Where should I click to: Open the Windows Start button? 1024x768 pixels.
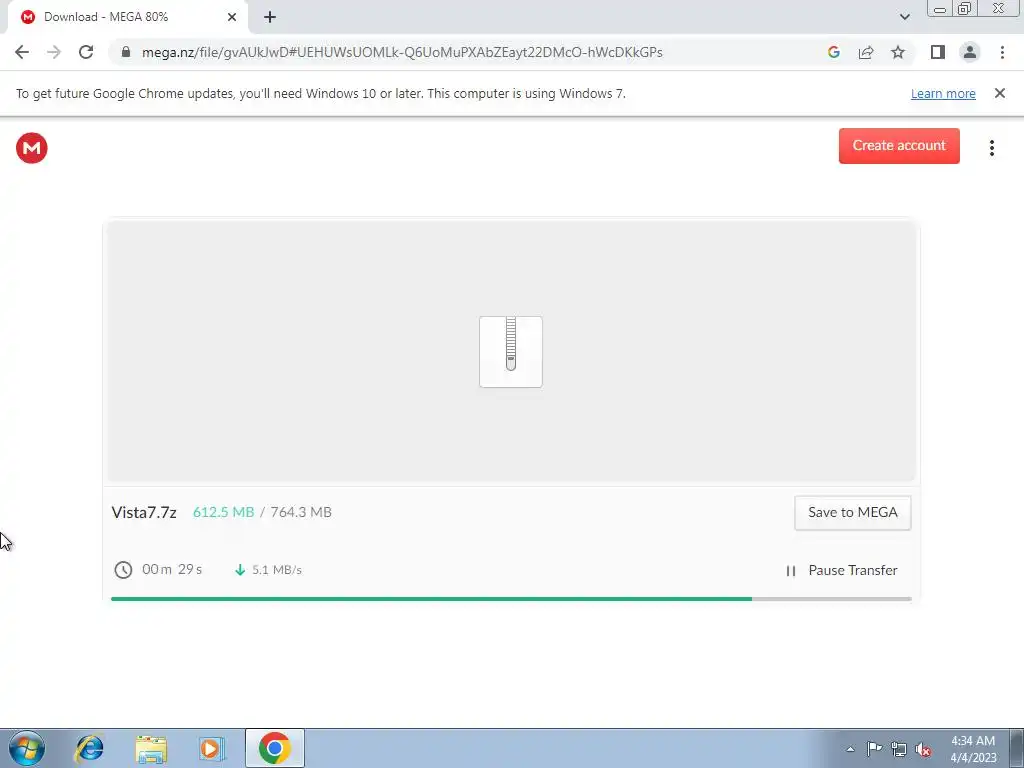click(27, 748)
